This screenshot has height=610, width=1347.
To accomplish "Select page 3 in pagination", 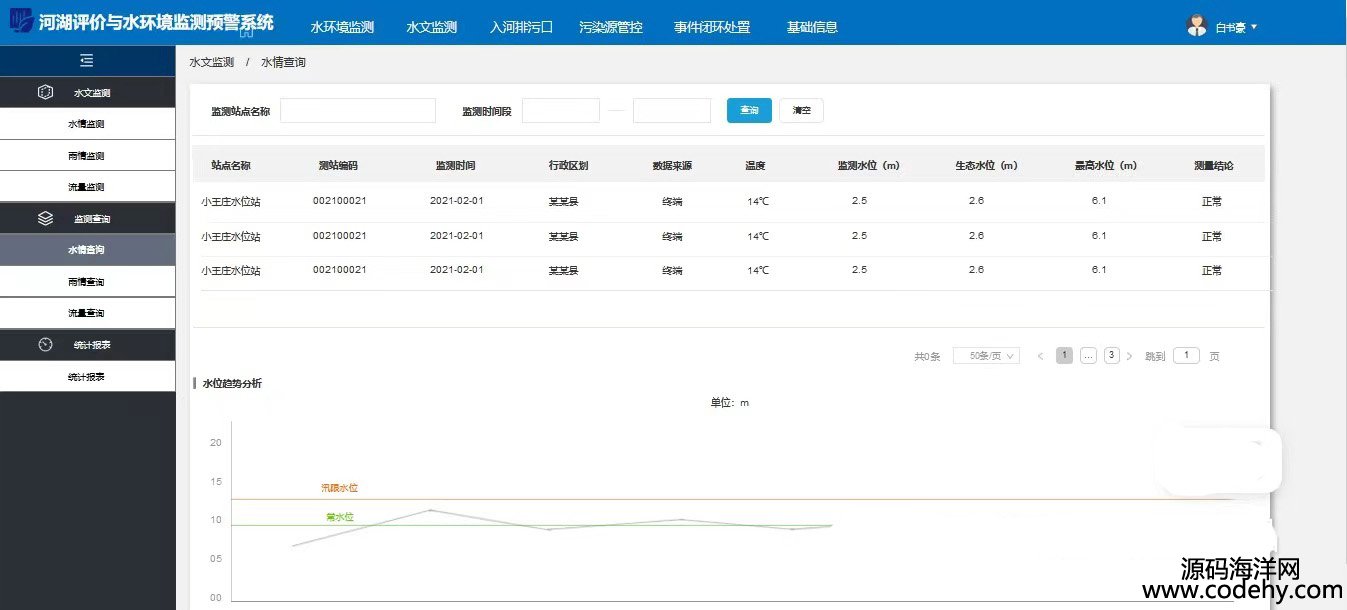I will 1112,356.
